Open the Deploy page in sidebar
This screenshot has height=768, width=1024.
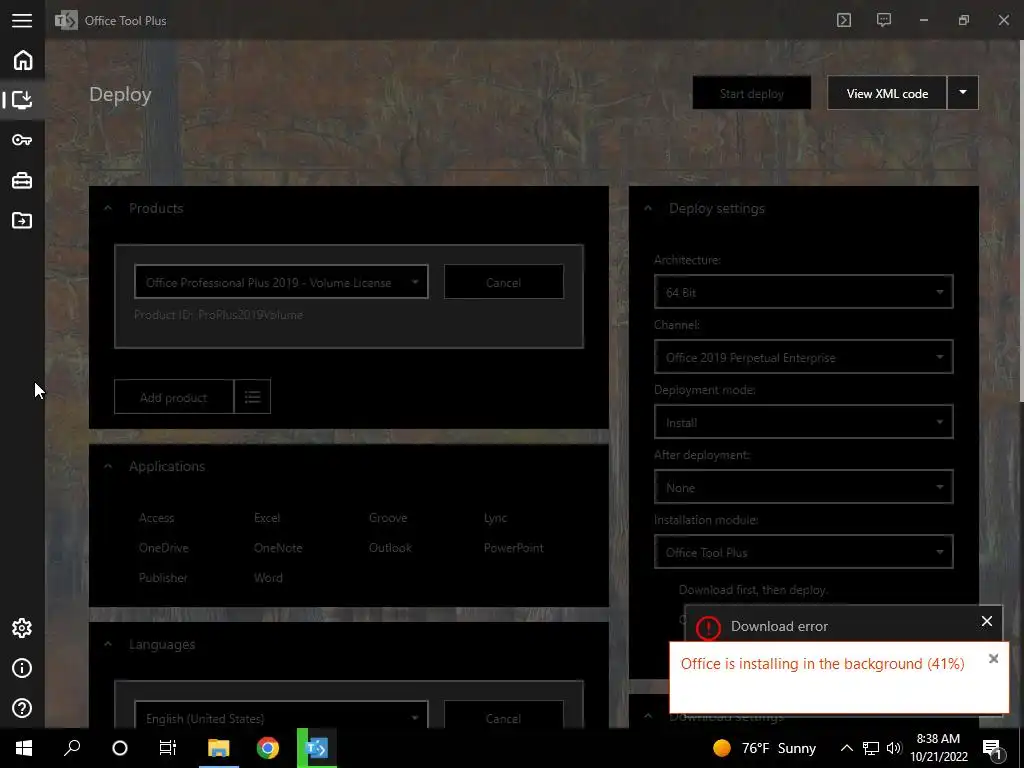[x=22, y=99]
